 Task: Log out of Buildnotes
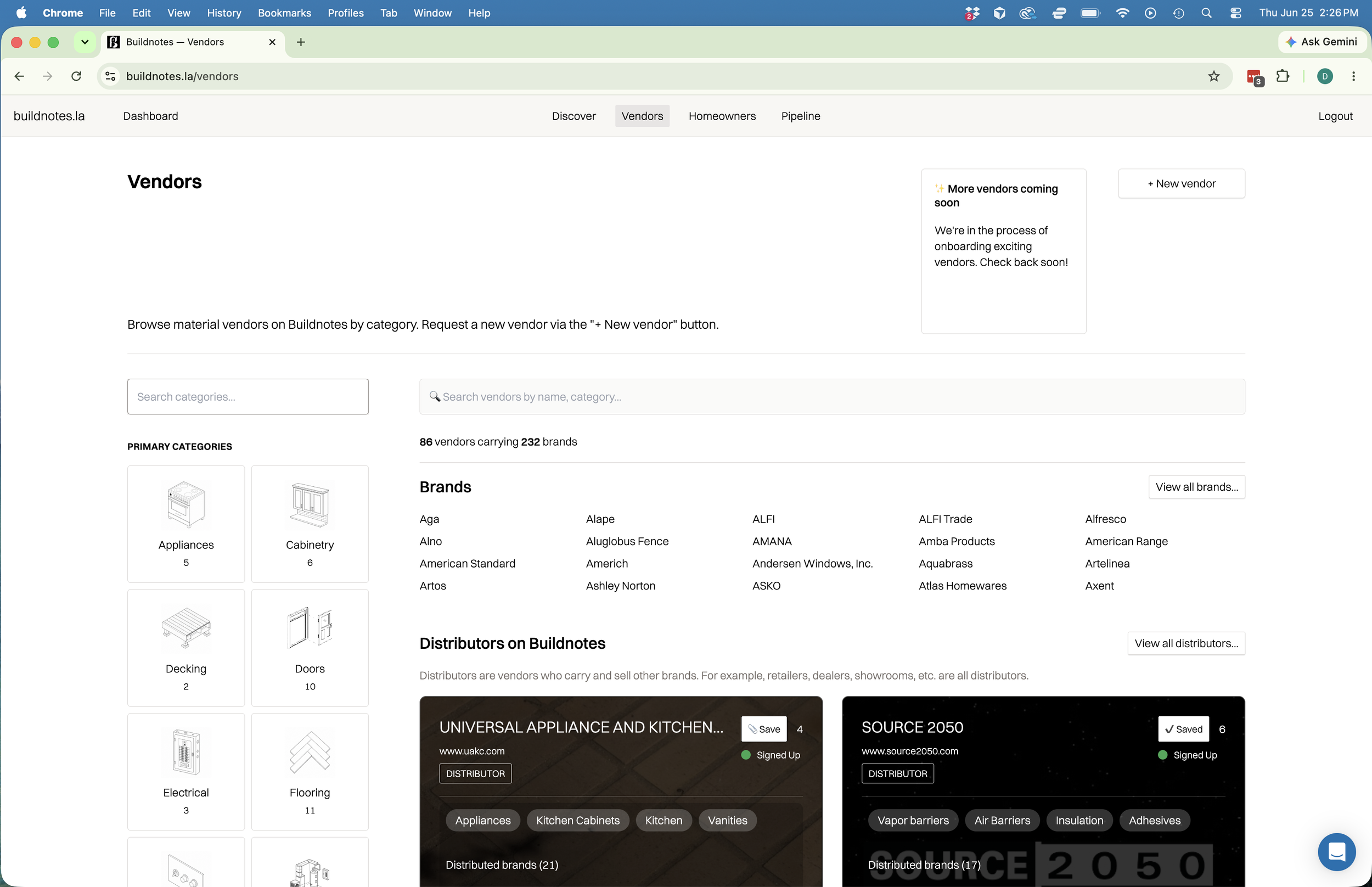(1335, 116)
